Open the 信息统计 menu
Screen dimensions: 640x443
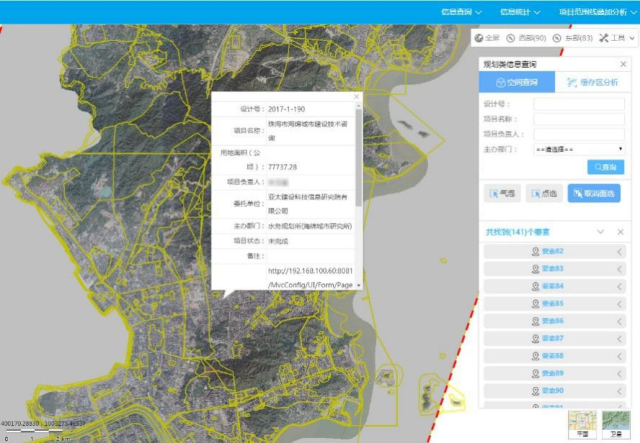pos(520,11)
